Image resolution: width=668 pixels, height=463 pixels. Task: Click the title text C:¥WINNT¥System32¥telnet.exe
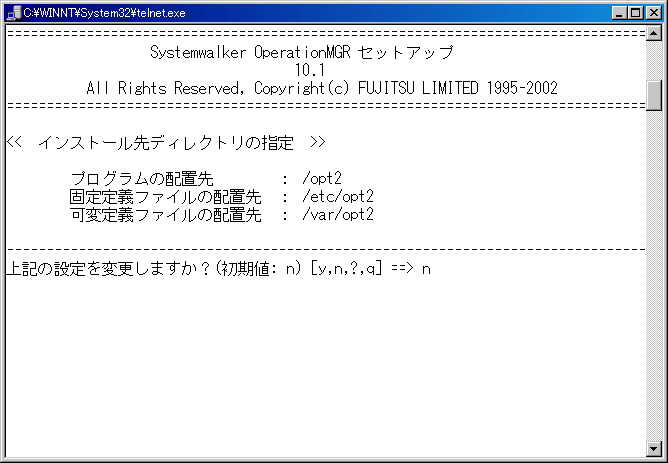pyautogui.click(x=104, y=13)
